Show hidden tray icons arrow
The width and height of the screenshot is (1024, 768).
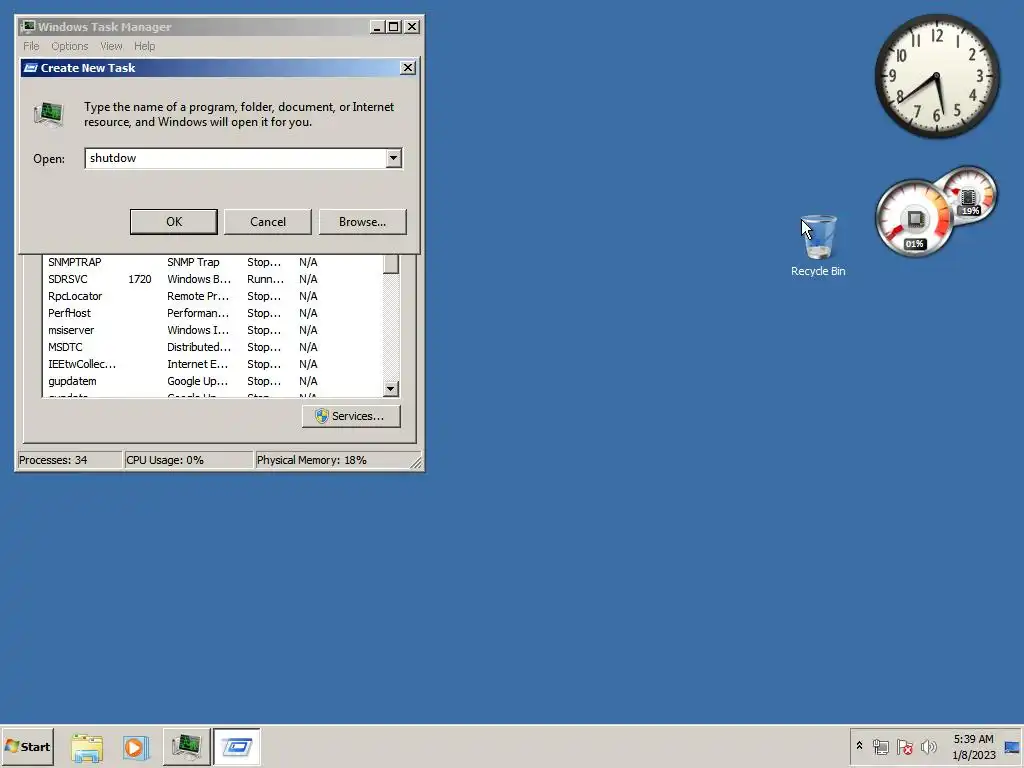pyautogui.click(x=859, y=746)
